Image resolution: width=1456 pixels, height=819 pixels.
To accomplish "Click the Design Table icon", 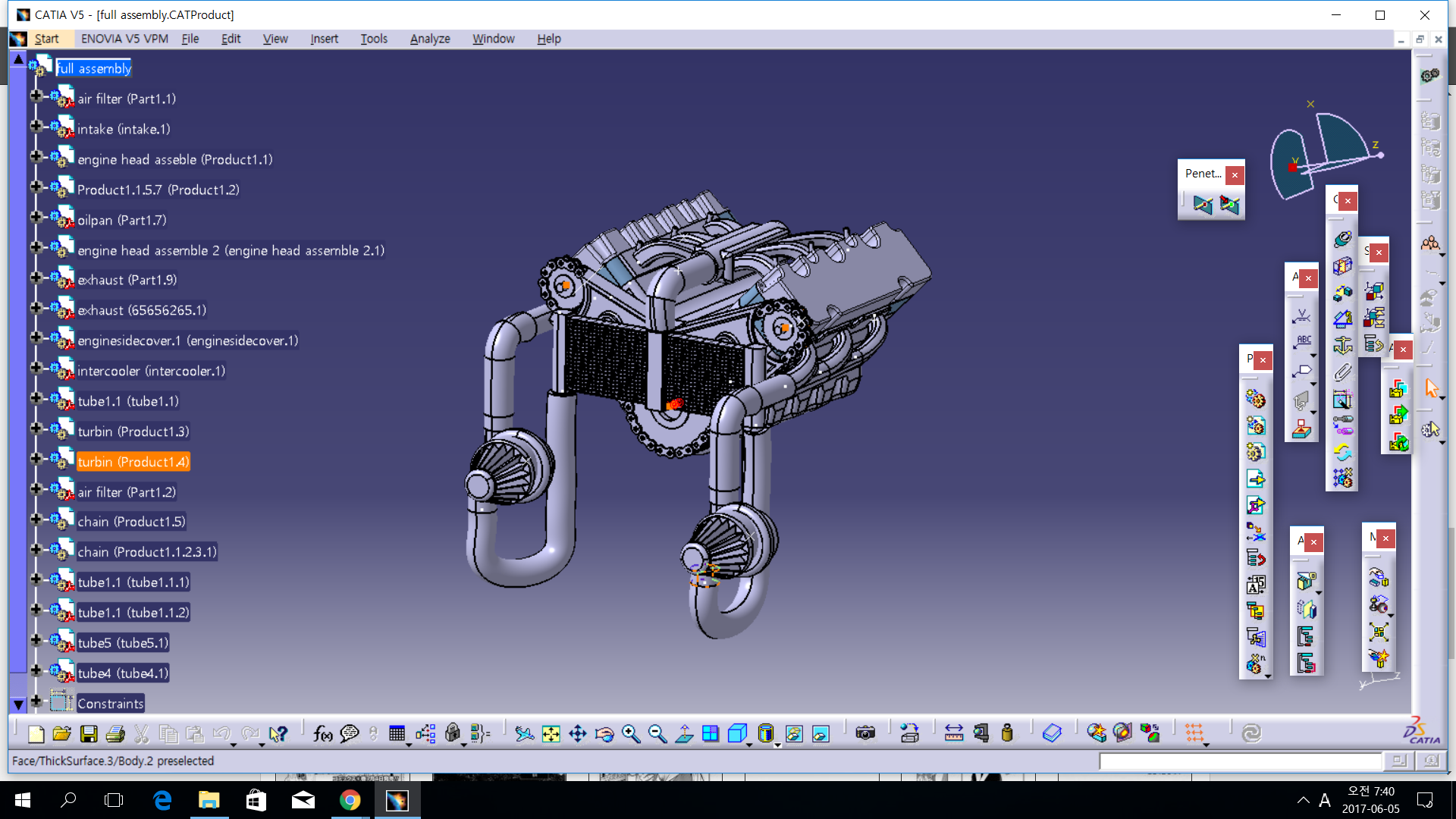I will (x=397, y=733).
